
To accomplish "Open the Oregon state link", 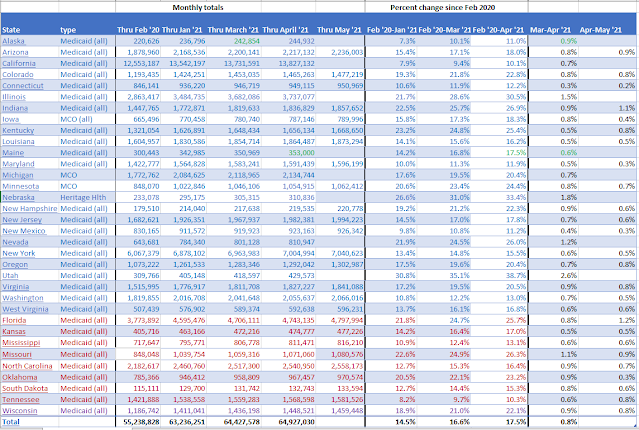I will coord(15,265).
